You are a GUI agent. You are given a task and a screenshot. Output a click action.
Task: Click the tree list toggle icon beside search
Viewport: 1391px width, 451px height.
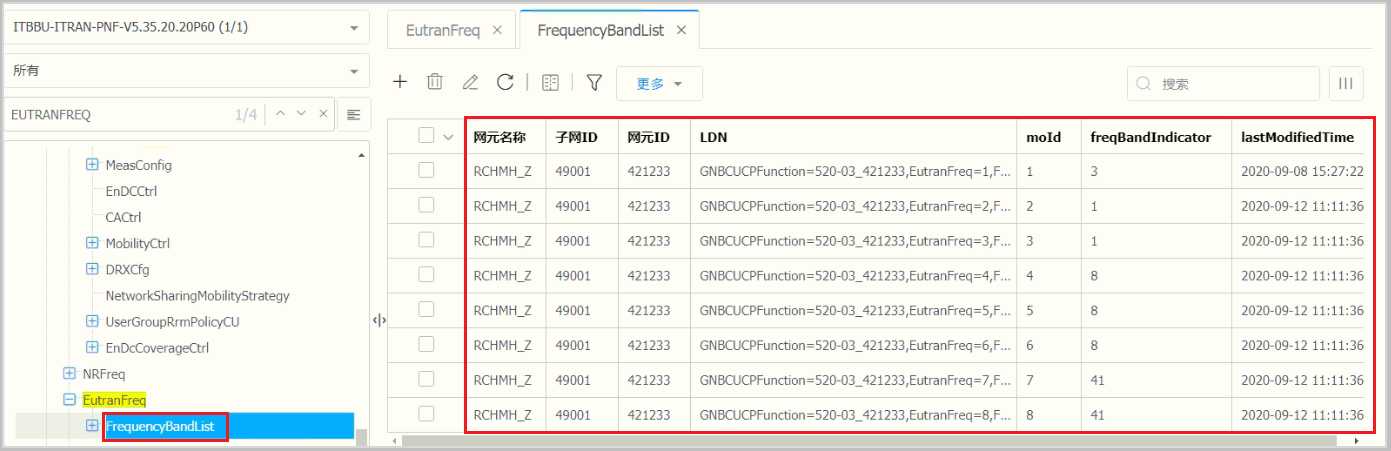click(353, 115)
